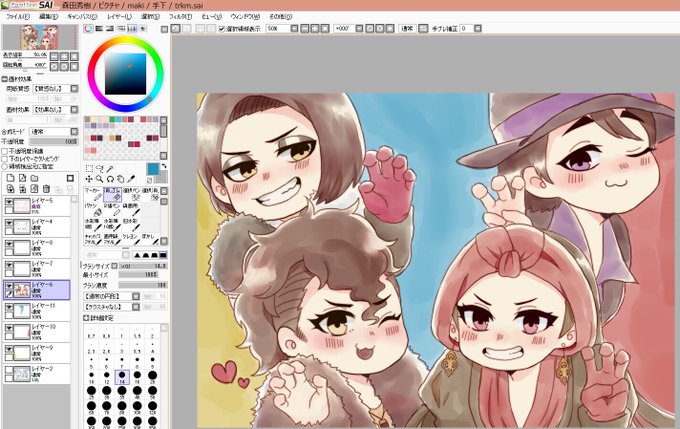Open the rotation angle dropdown in toolbar
Screen dimensions: 680x429
pos(359,29)
